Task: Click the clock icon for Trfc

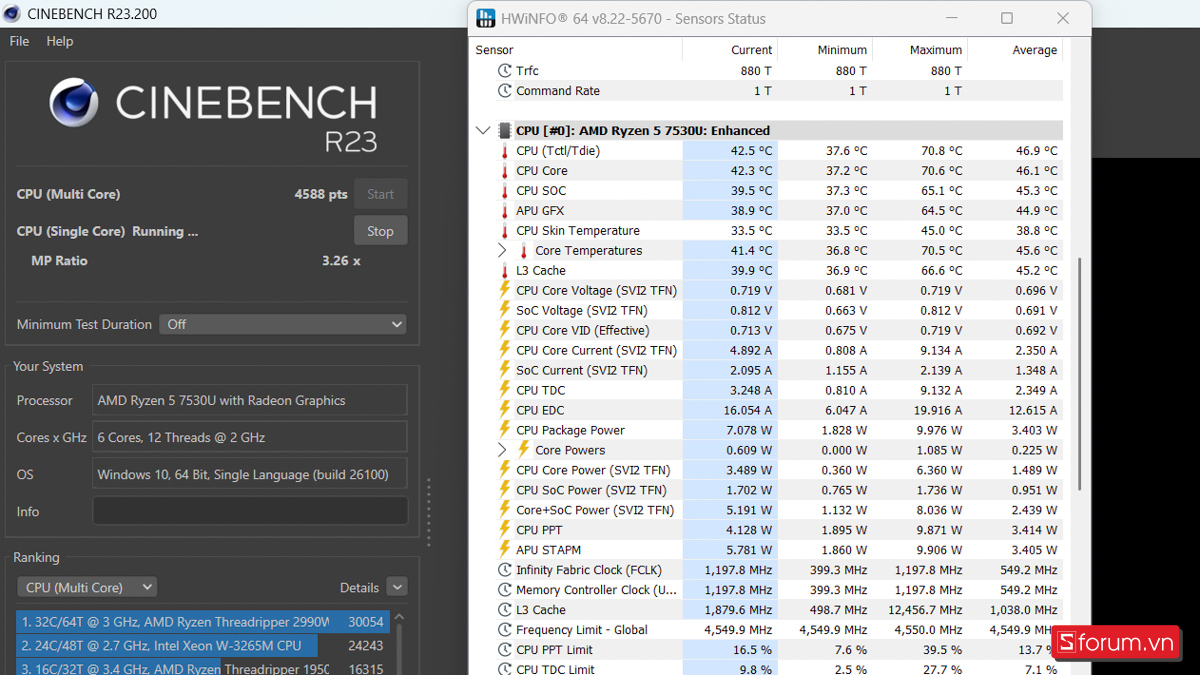Action: pos(504,71)
